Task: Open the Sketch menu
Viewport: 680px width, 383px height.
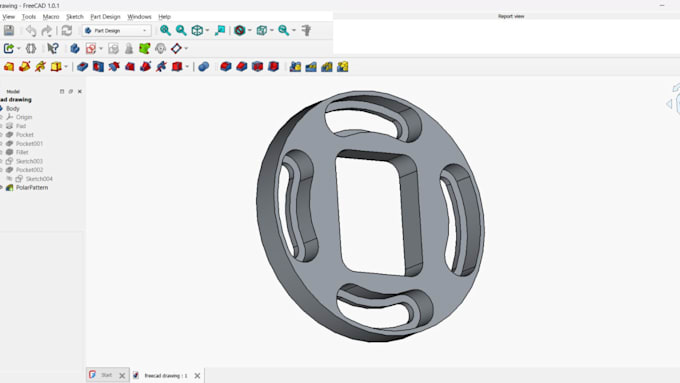Action: [75, 16]
